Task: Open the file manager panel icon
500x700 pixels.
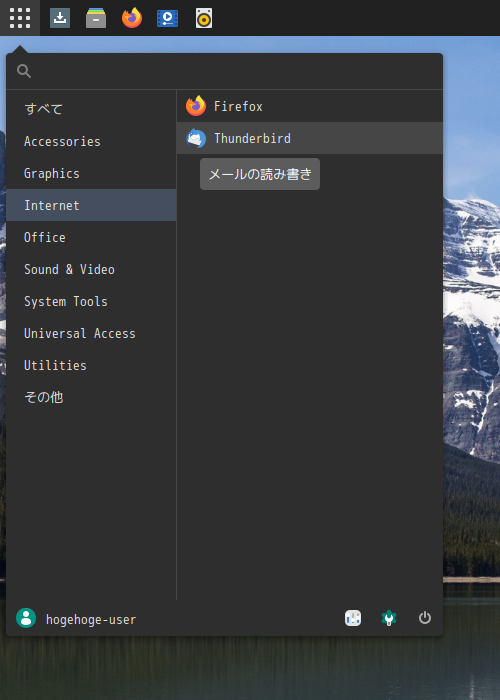Action: [x=96, y=18]
